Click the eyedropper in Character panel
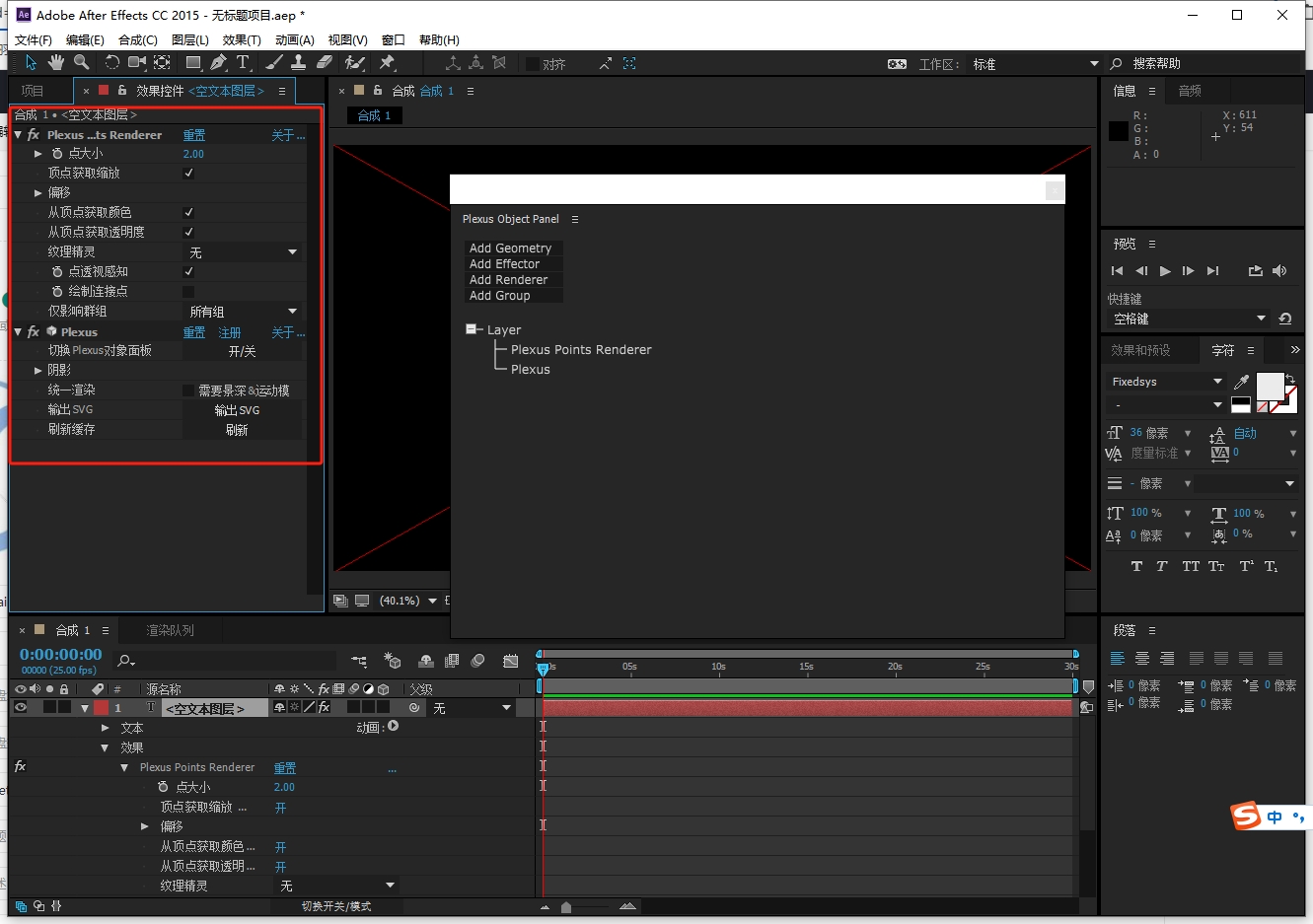This screenshot has width=1313, height=924. [1241, 382]
